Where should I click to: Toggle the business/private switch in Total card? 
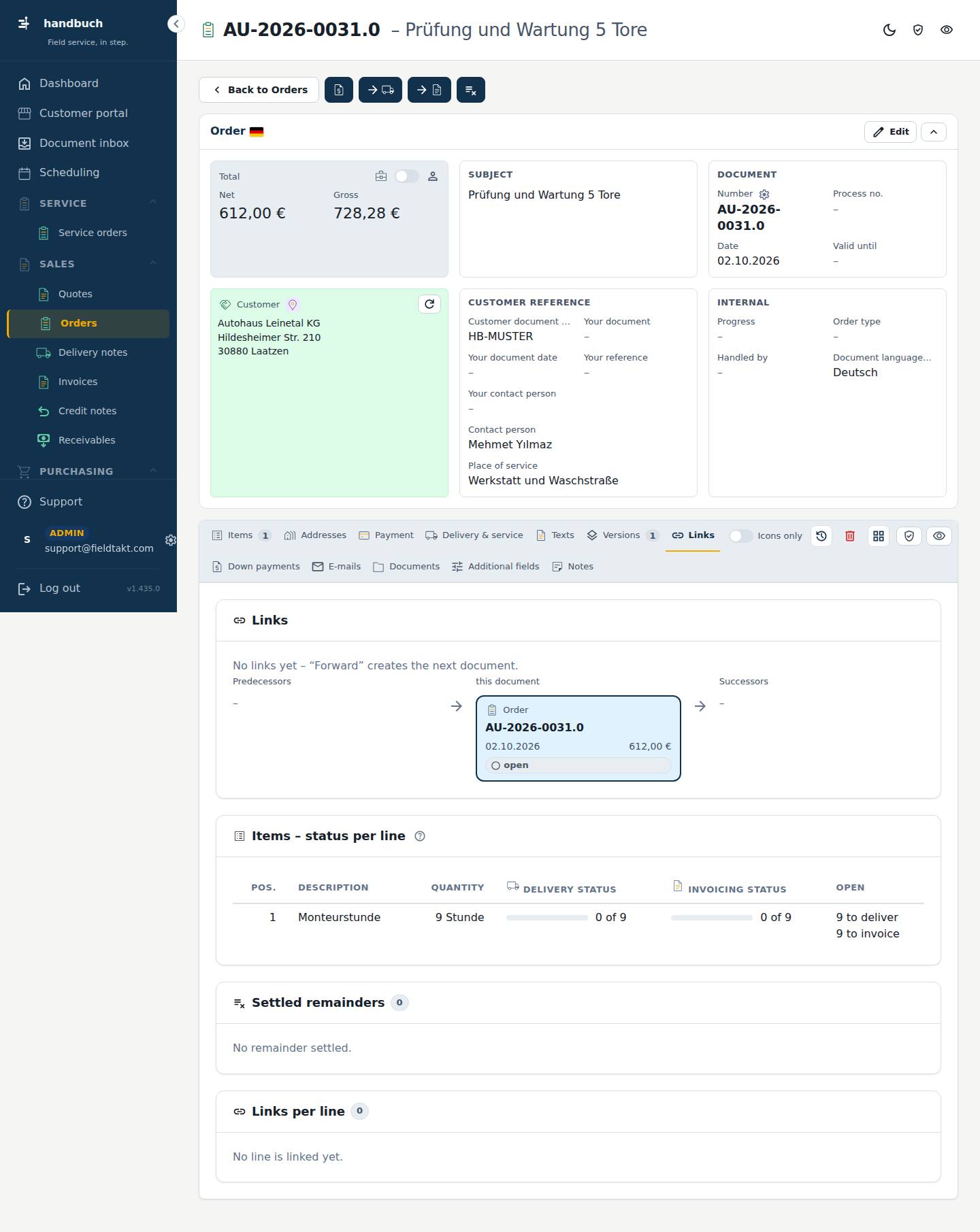[x=407, y=176]
